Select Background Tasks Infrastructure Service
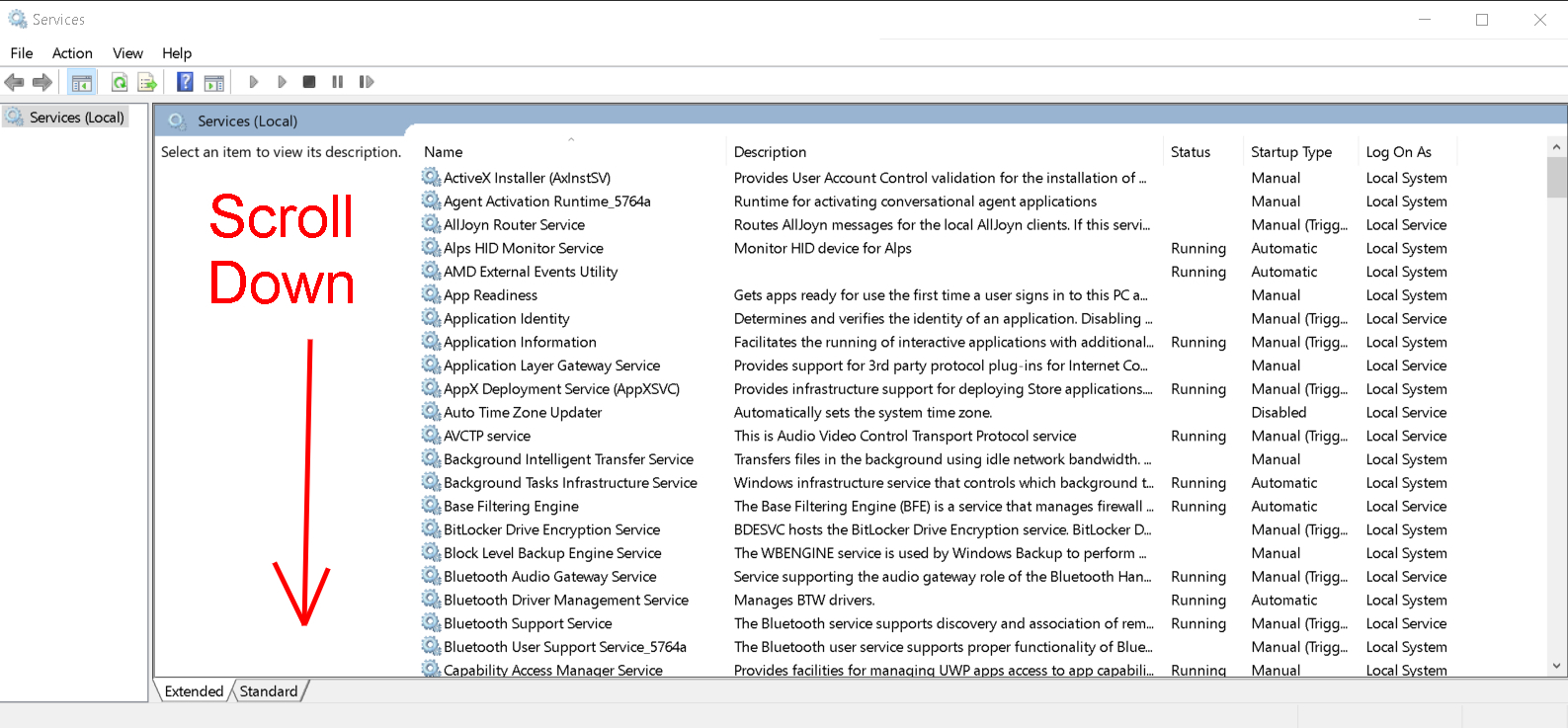Screen dimensions: 1568x728 tap(570, 483)
